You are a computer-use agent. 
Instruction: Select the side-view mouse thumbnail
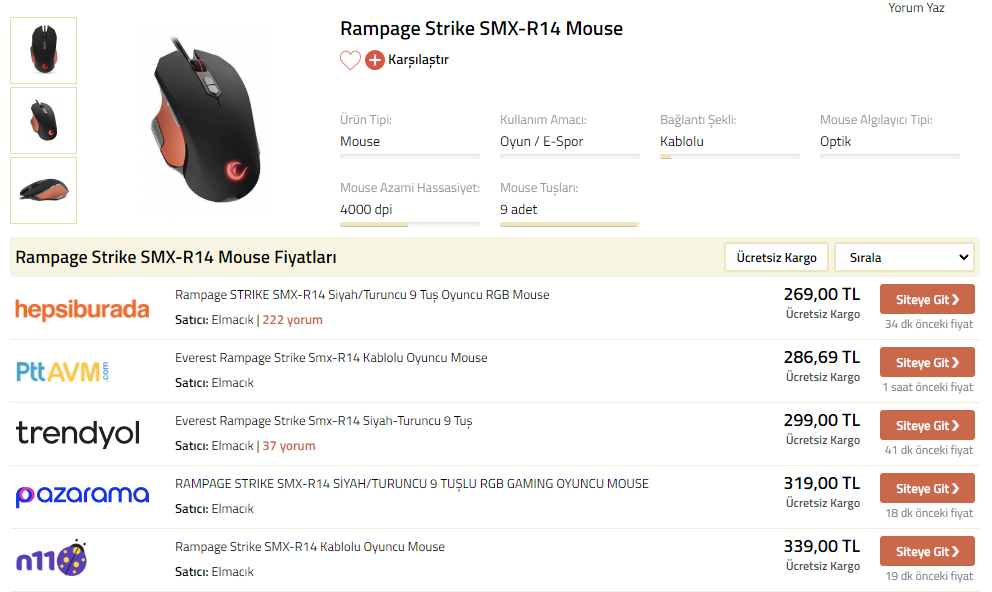point(44,190)
